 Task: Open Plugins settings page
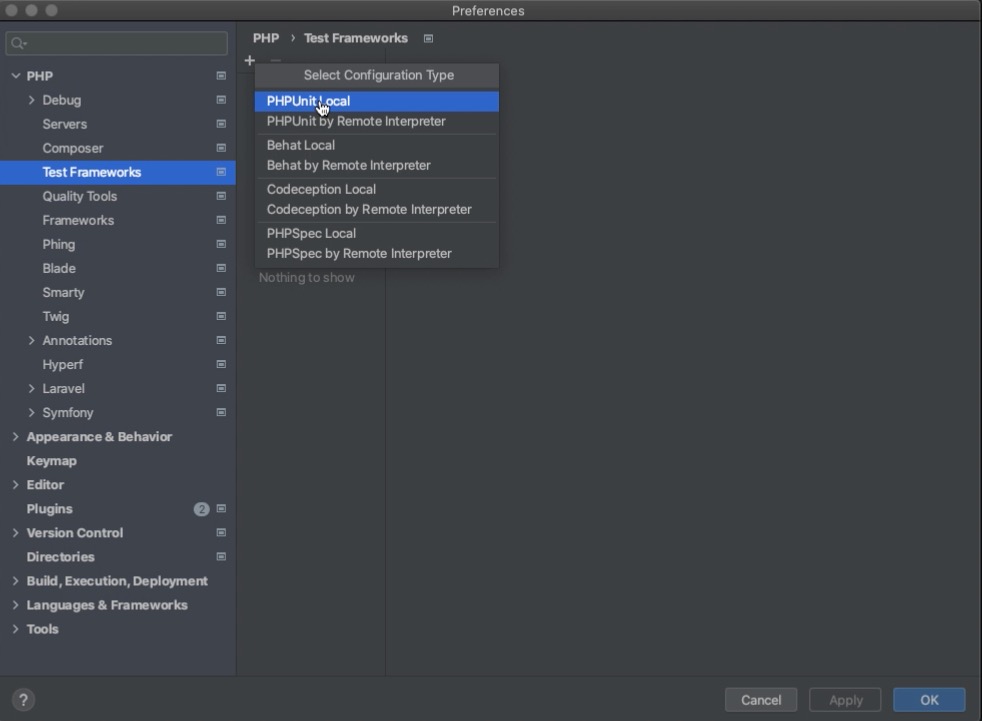tap(118, 509)
